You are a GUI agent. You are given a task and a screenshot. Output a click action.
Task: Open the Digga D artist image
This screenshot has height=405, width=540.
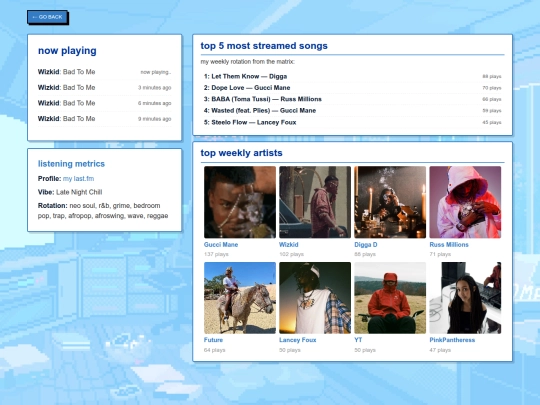[390, 202]
